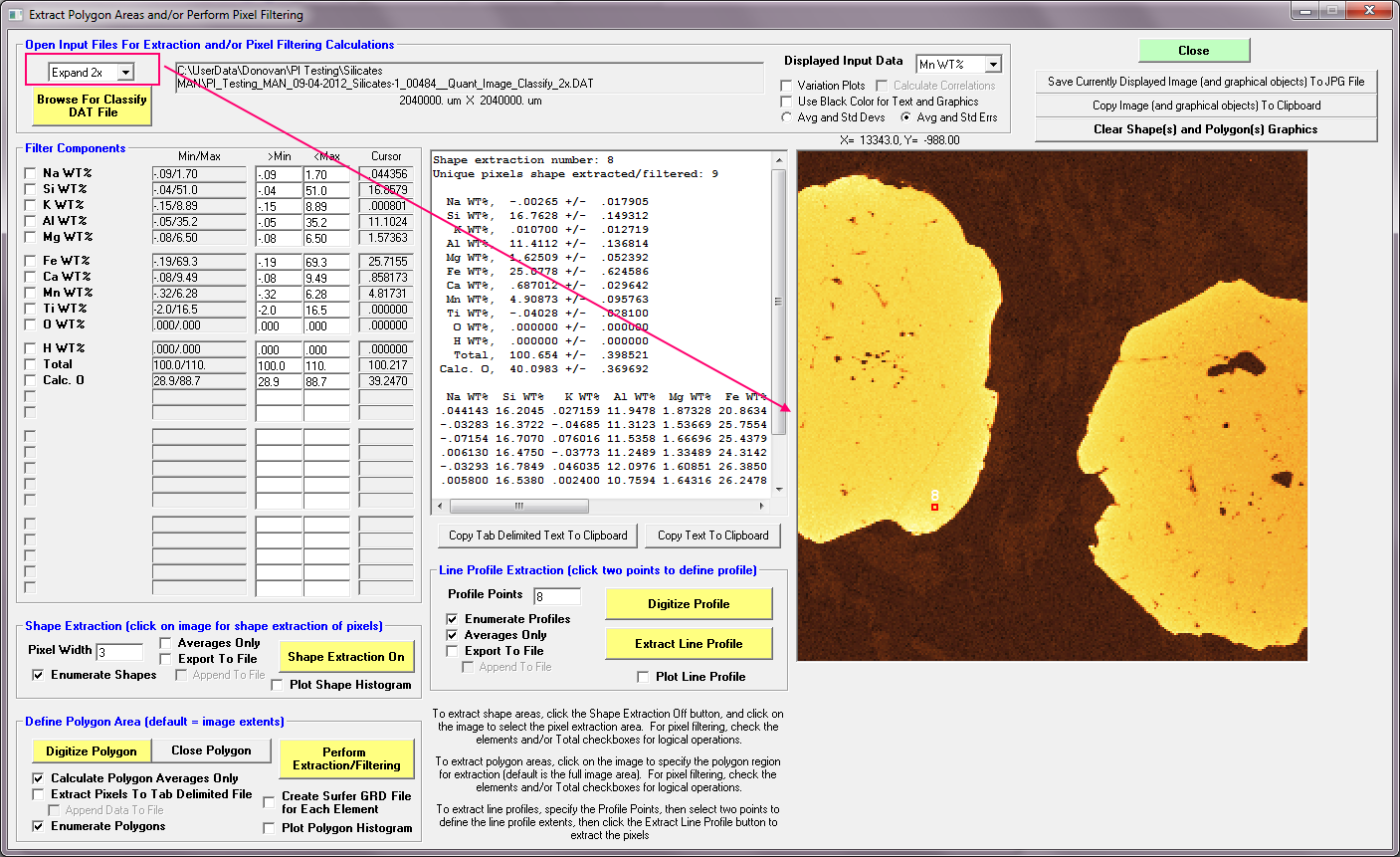1400x857 pixels.
Task: Click the Pixel Width input field
Action: click(119, 653)
